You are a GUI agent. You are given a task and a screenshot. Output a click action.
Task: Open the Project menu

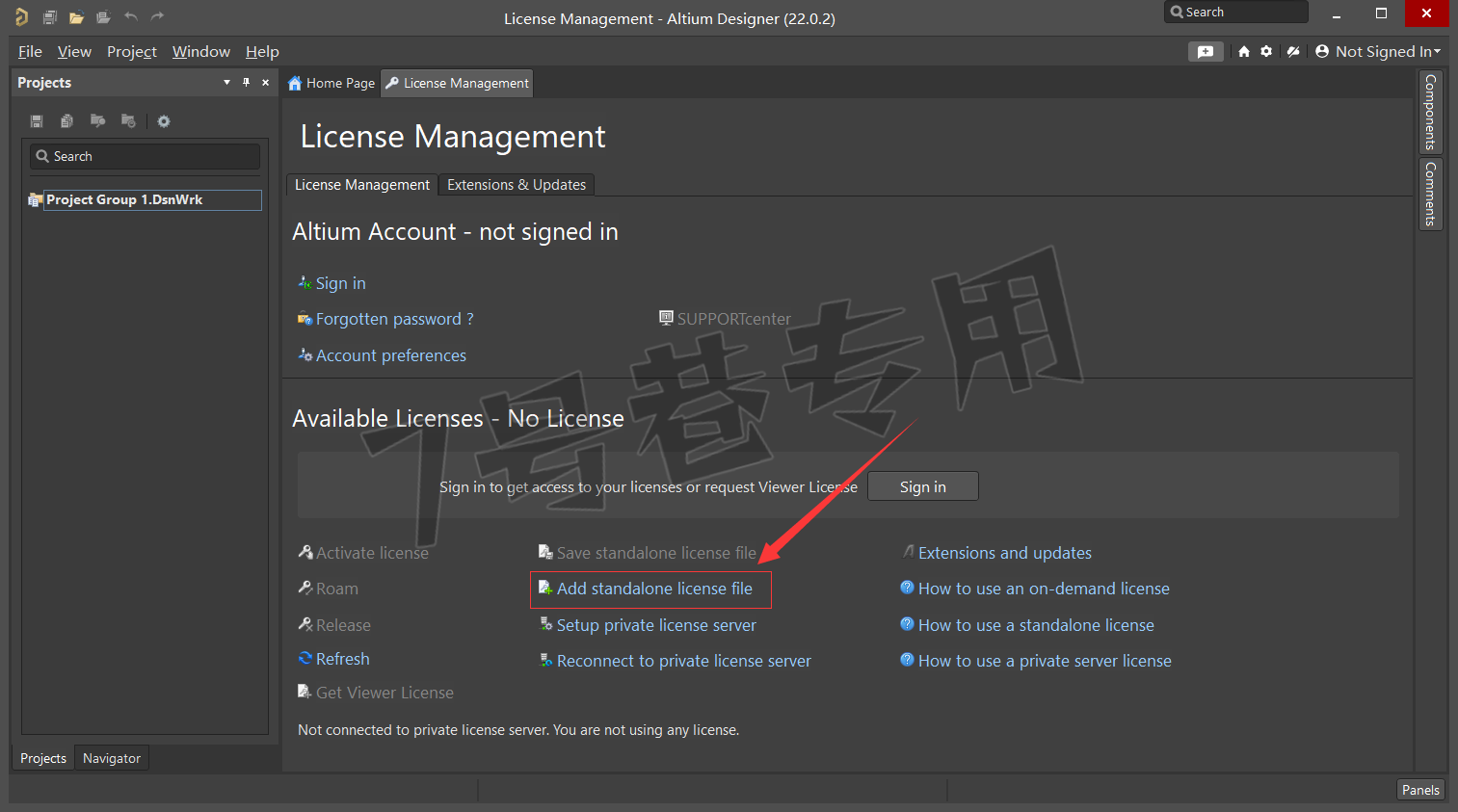pyautogui.click(x=132, y=52)
